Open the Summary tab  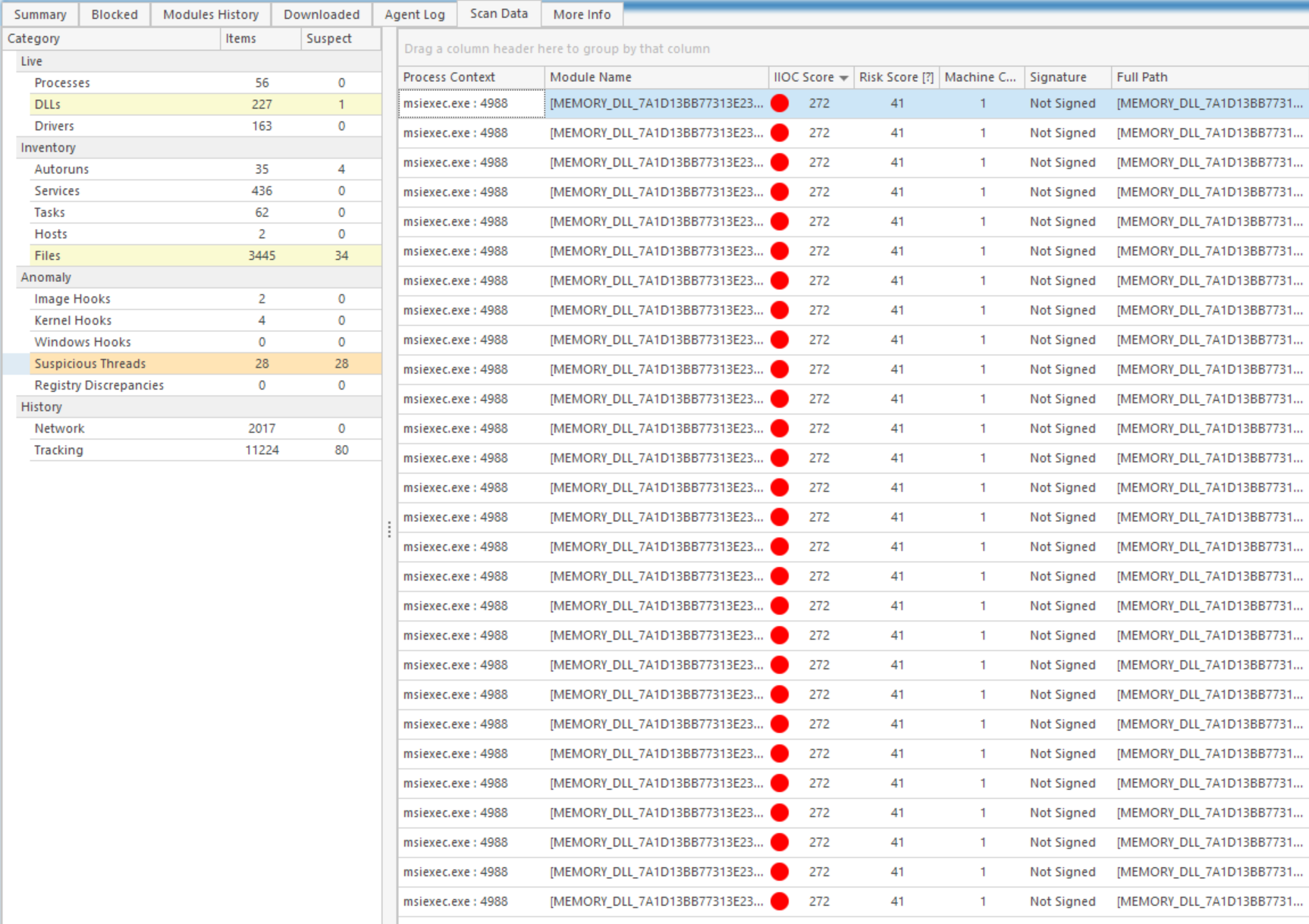click(x=40, y=14)
